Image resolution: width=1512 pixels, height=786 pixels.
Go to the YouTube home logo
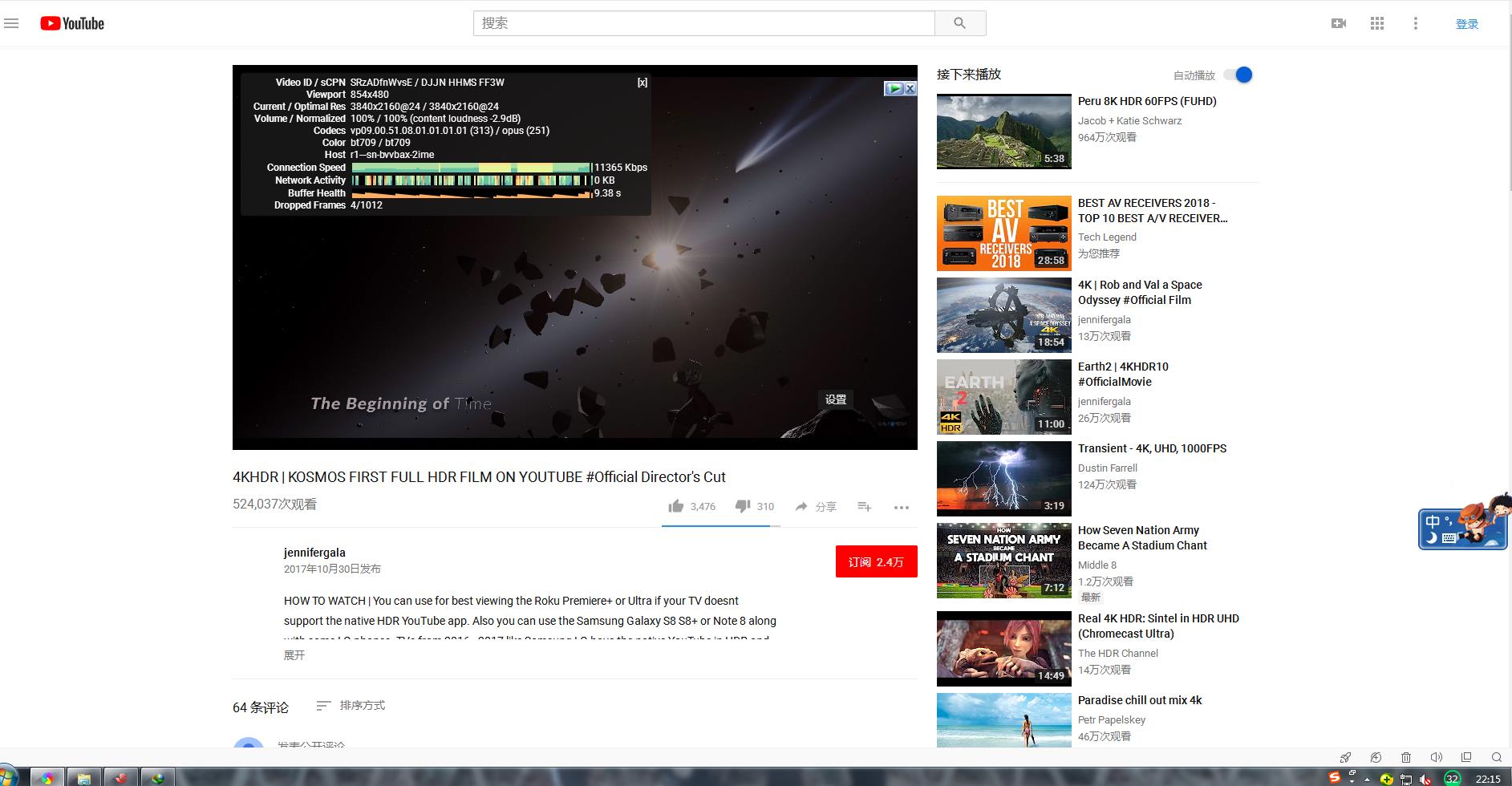coord(72,23)
